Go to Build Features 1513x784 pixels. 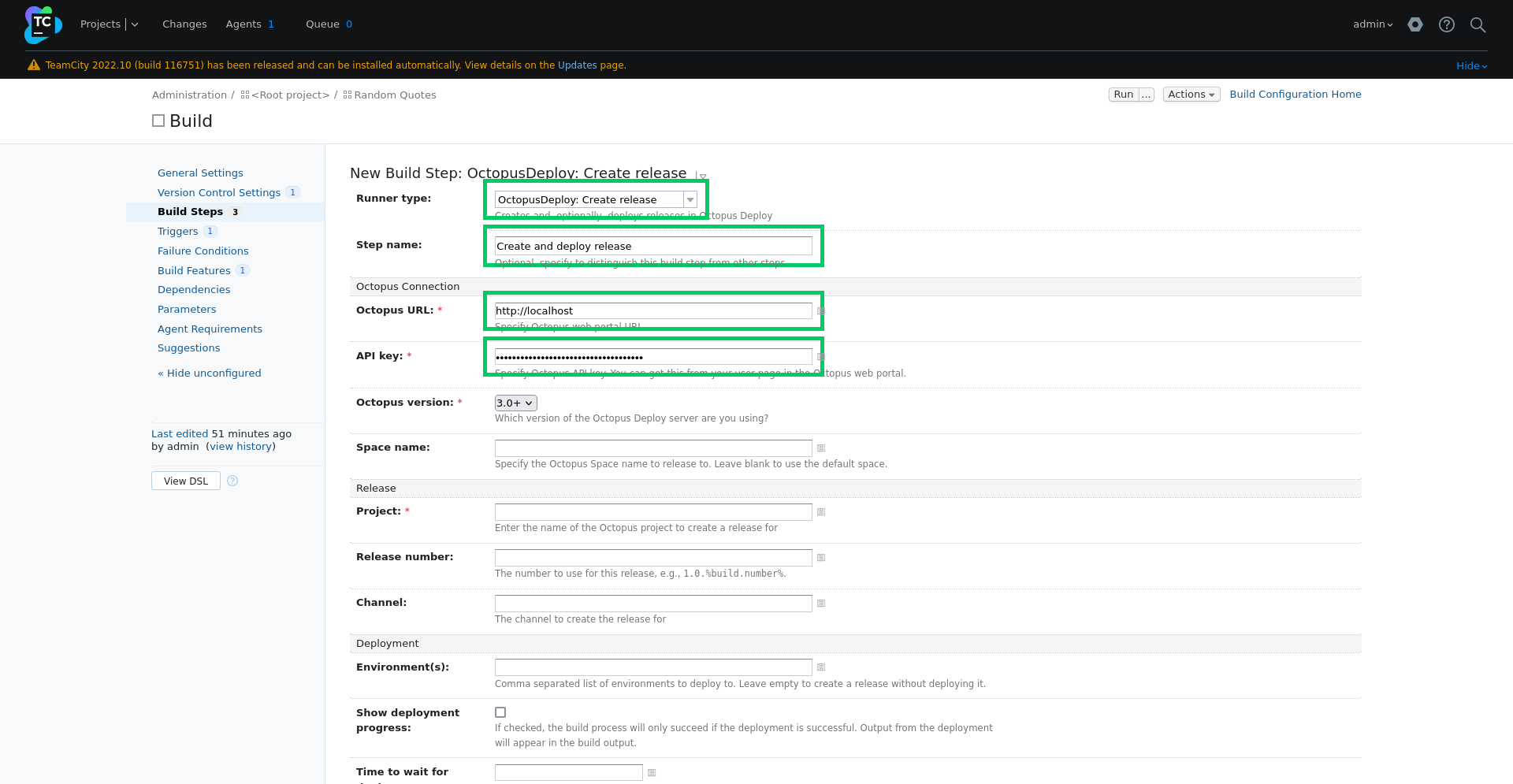(194, 271)
